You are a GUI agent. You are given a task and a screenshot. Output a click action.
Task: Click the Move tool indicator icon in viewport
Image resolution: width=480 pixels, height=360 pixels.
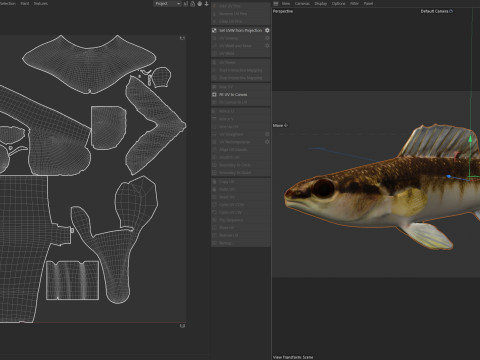(x=286, y=125)
